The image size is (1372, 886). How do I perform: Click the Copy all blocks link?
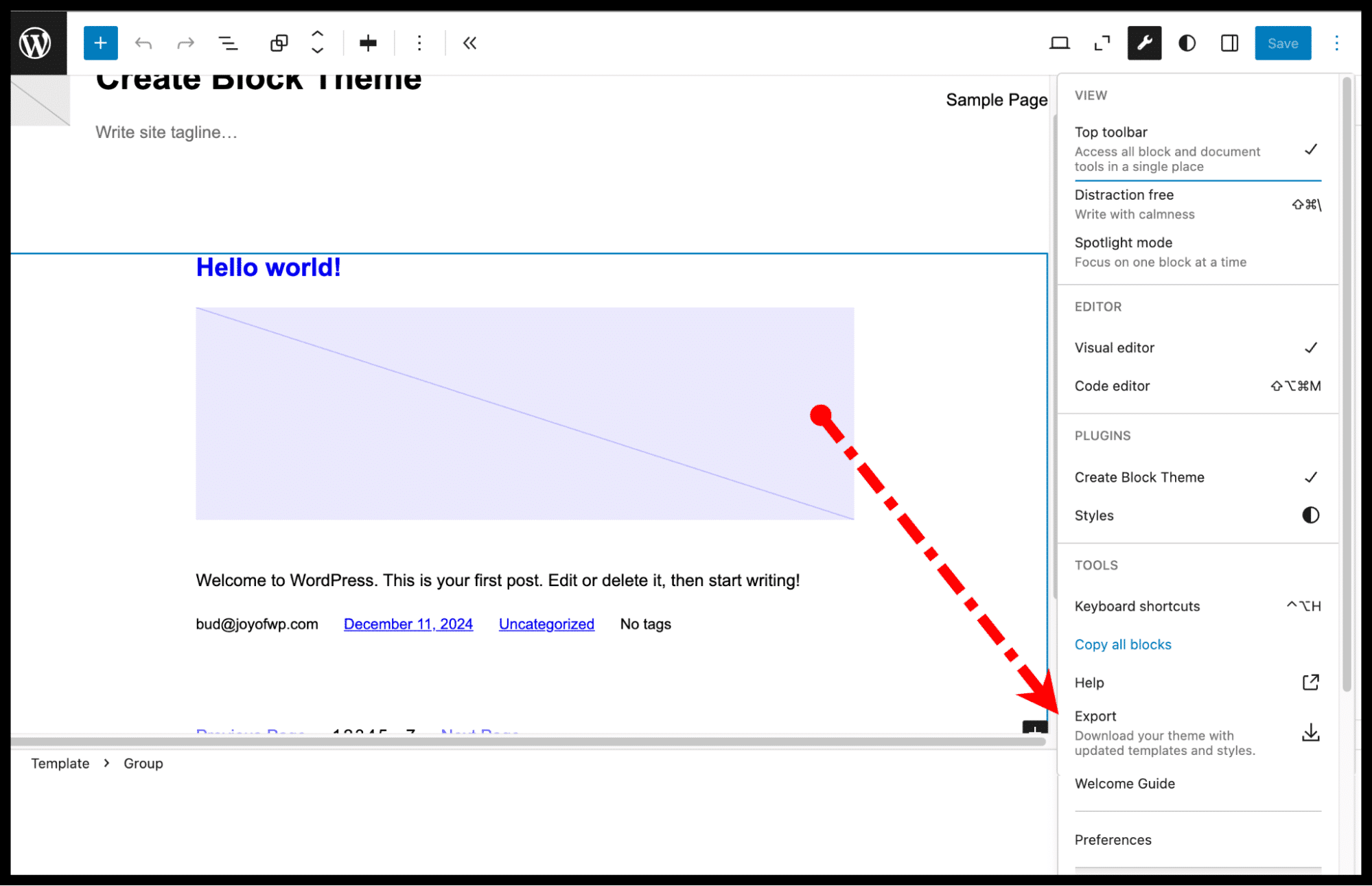(x=1123, y=644)
